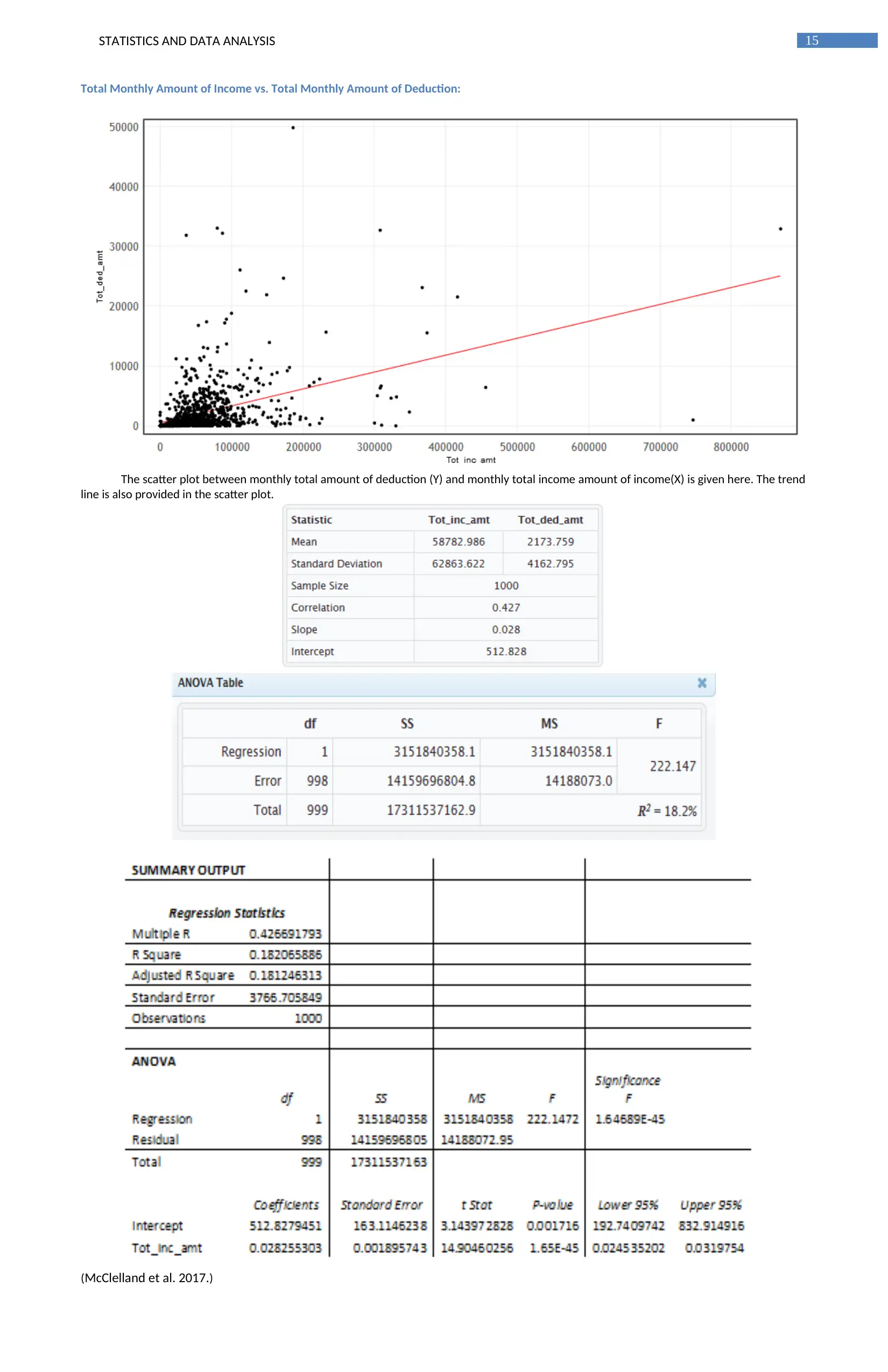Click the 'ANOVA Table' panel title
This screenshot has width=888, height=1372.
(x=210, y=683)
